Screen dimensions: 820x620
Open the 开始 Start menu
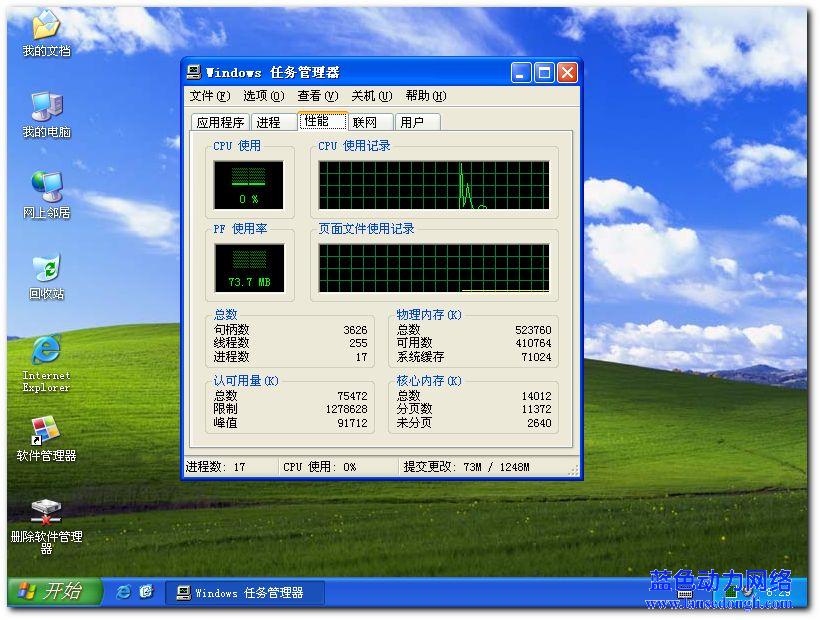54,592
